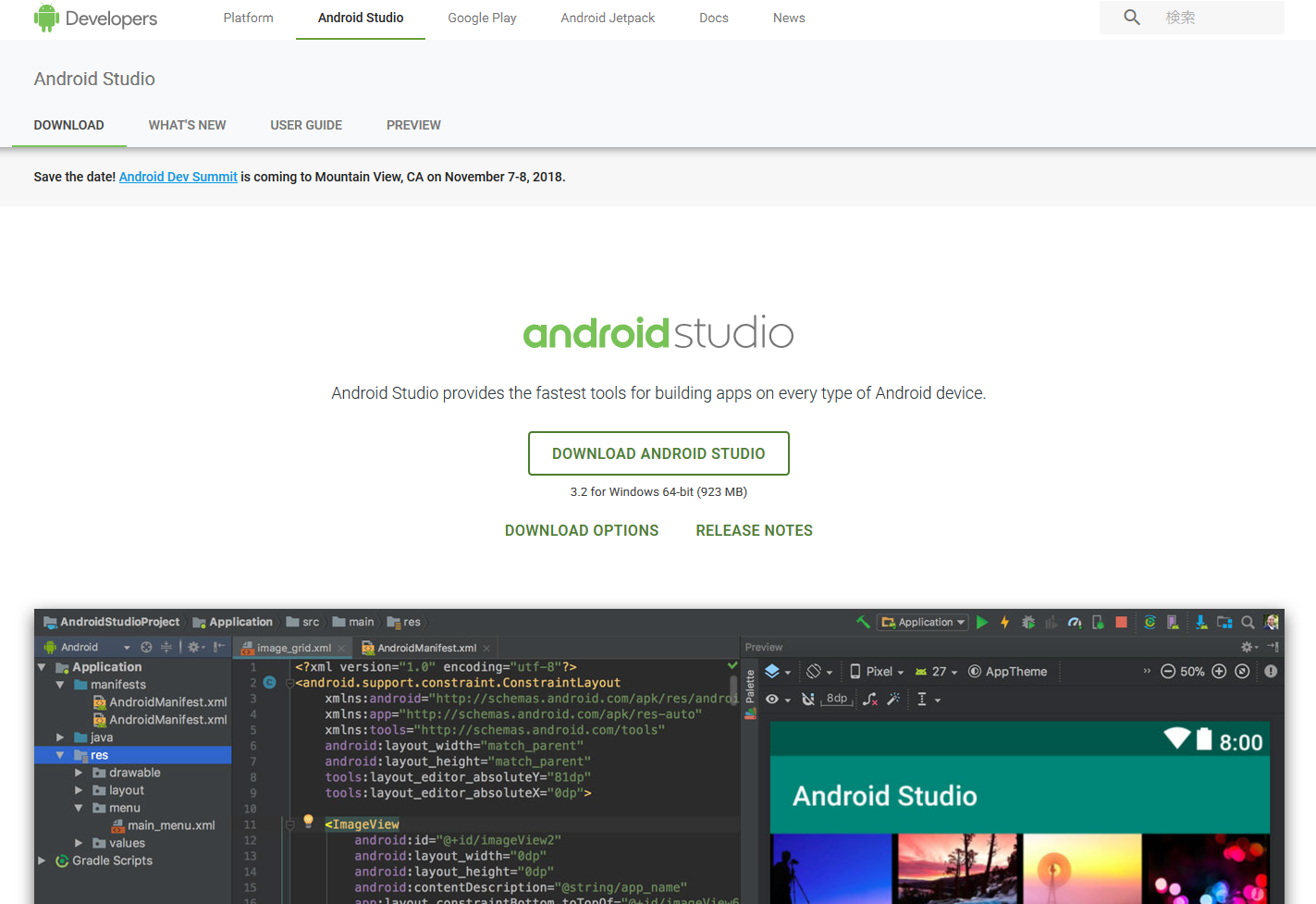Click the Infer Constraints magic wand

point(893,700)
